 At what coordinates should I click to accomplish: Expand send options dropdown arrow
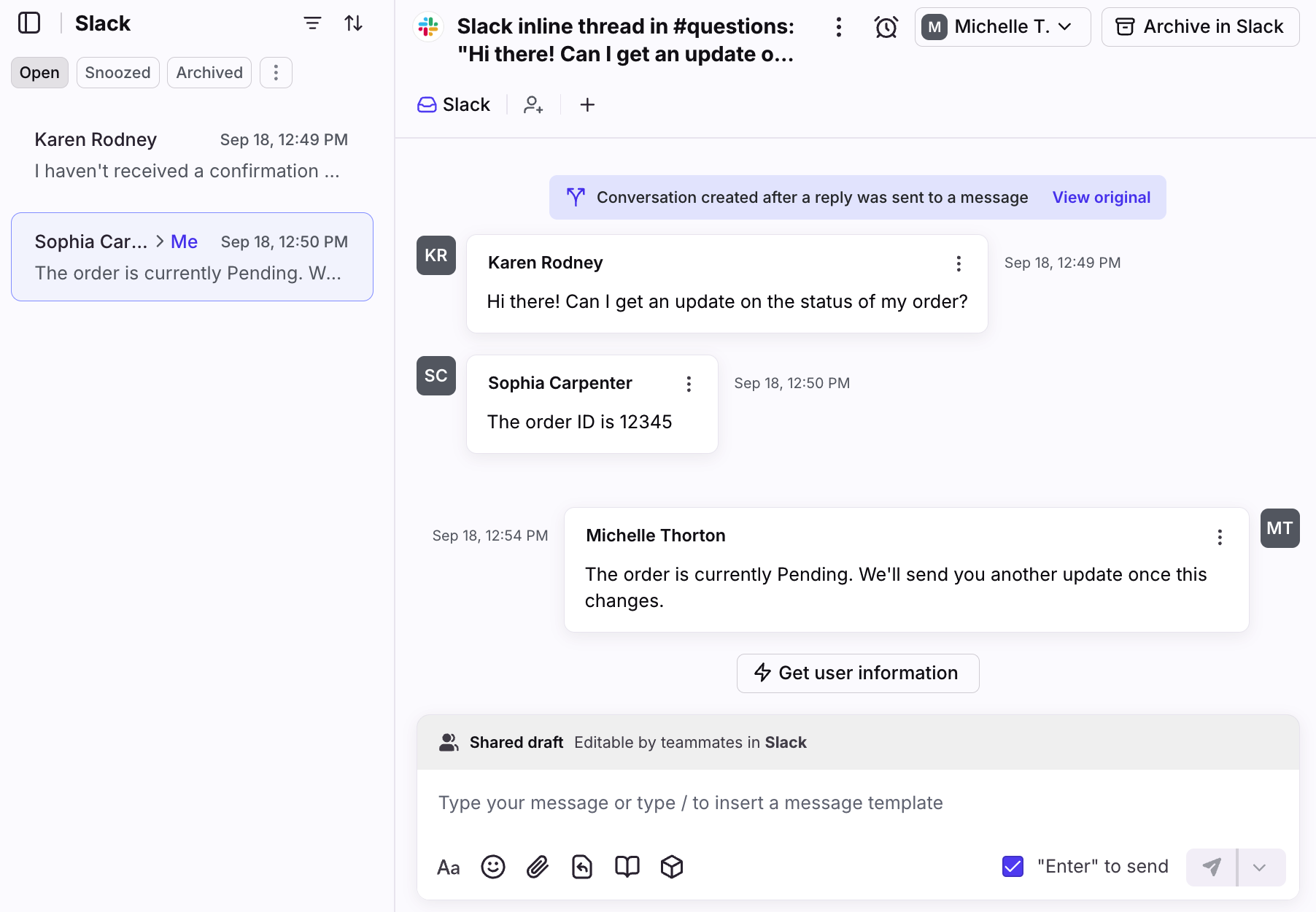coord(1259,867)
